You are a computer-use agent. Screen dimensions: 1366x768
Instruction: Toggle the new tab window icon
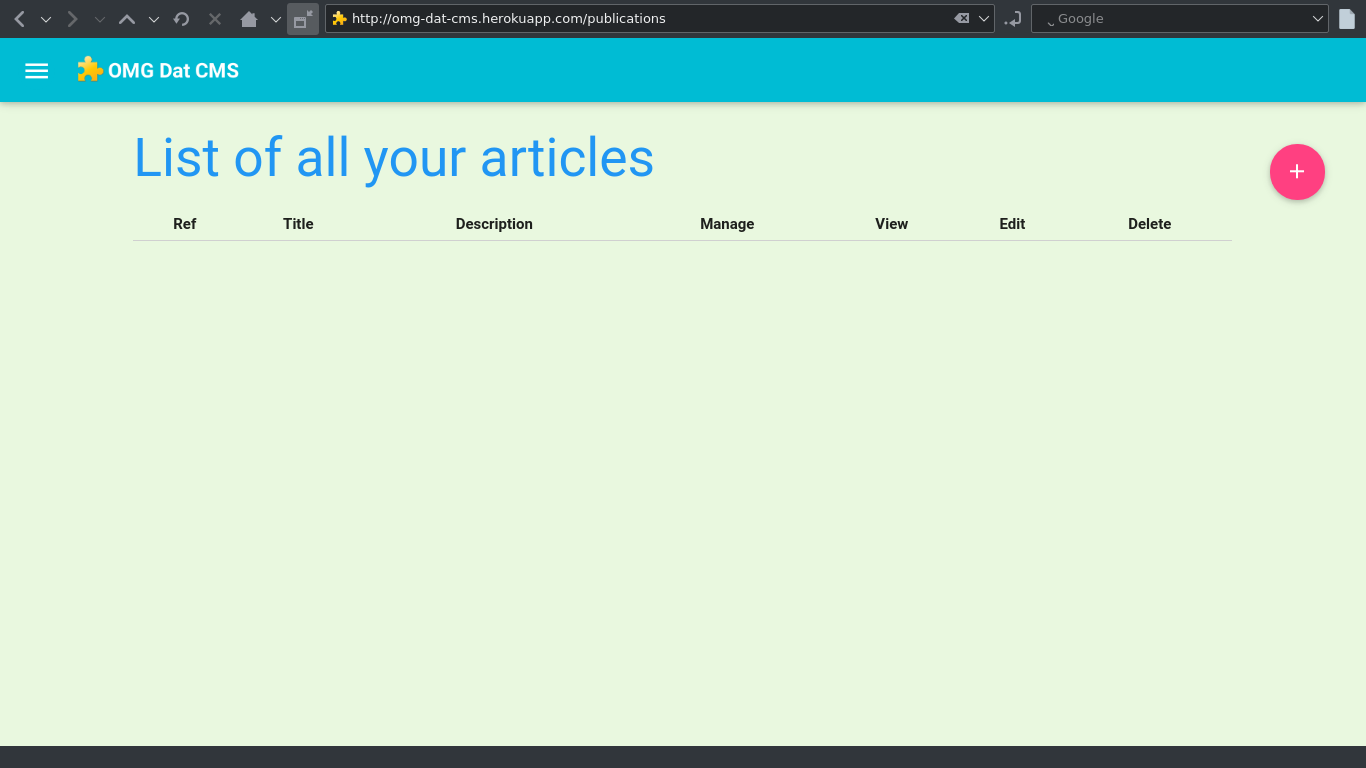303,19
